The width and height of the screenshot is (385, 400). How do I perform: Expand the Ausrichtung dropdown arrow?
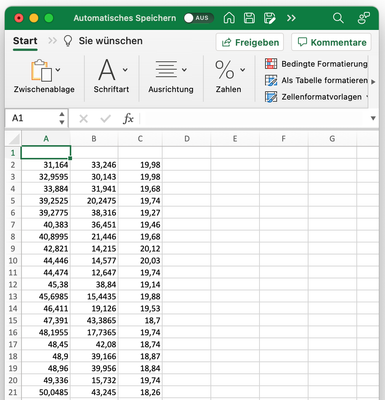[x=184, y=70]
